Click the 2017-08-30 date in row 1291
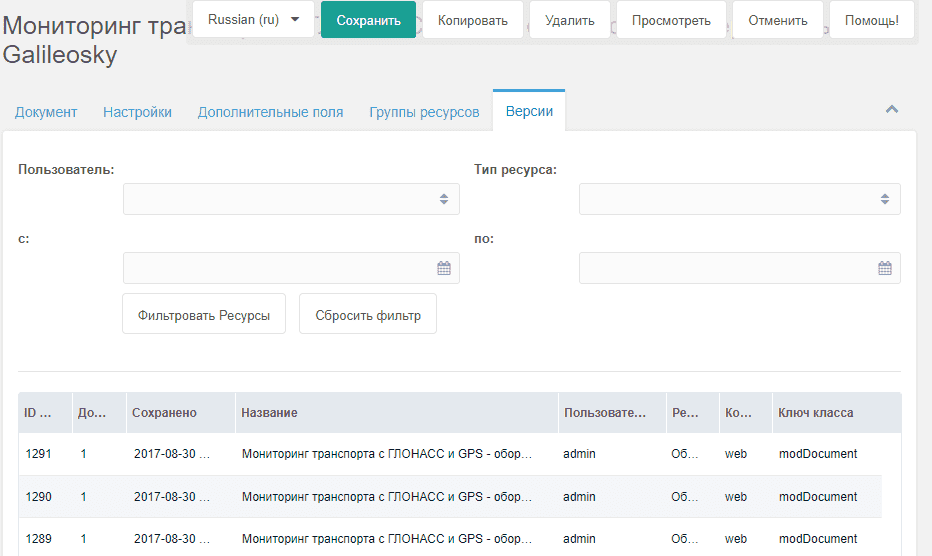The image size is (932, 556). tap(172, 454)
